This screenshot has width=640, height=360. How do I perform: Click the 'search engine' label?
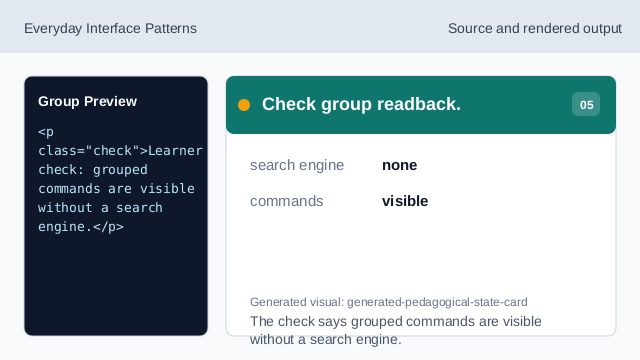pyautogui.click(x=297, y=165)
